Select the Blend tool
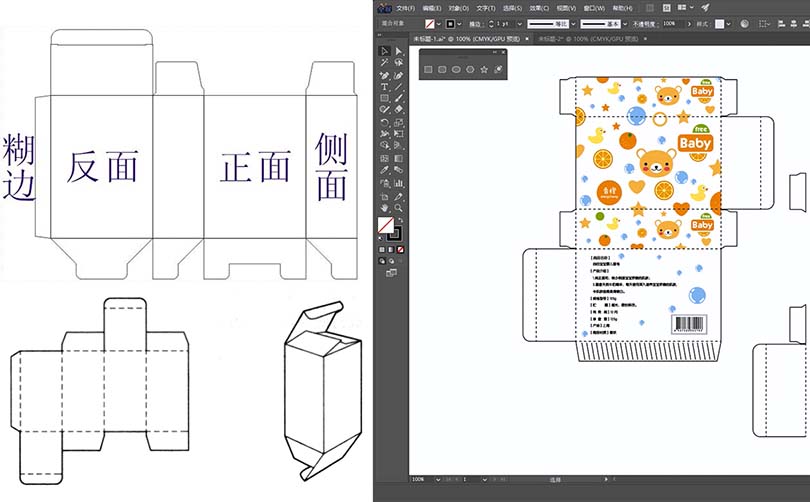810x502 pixels. [x=398, y=170]
